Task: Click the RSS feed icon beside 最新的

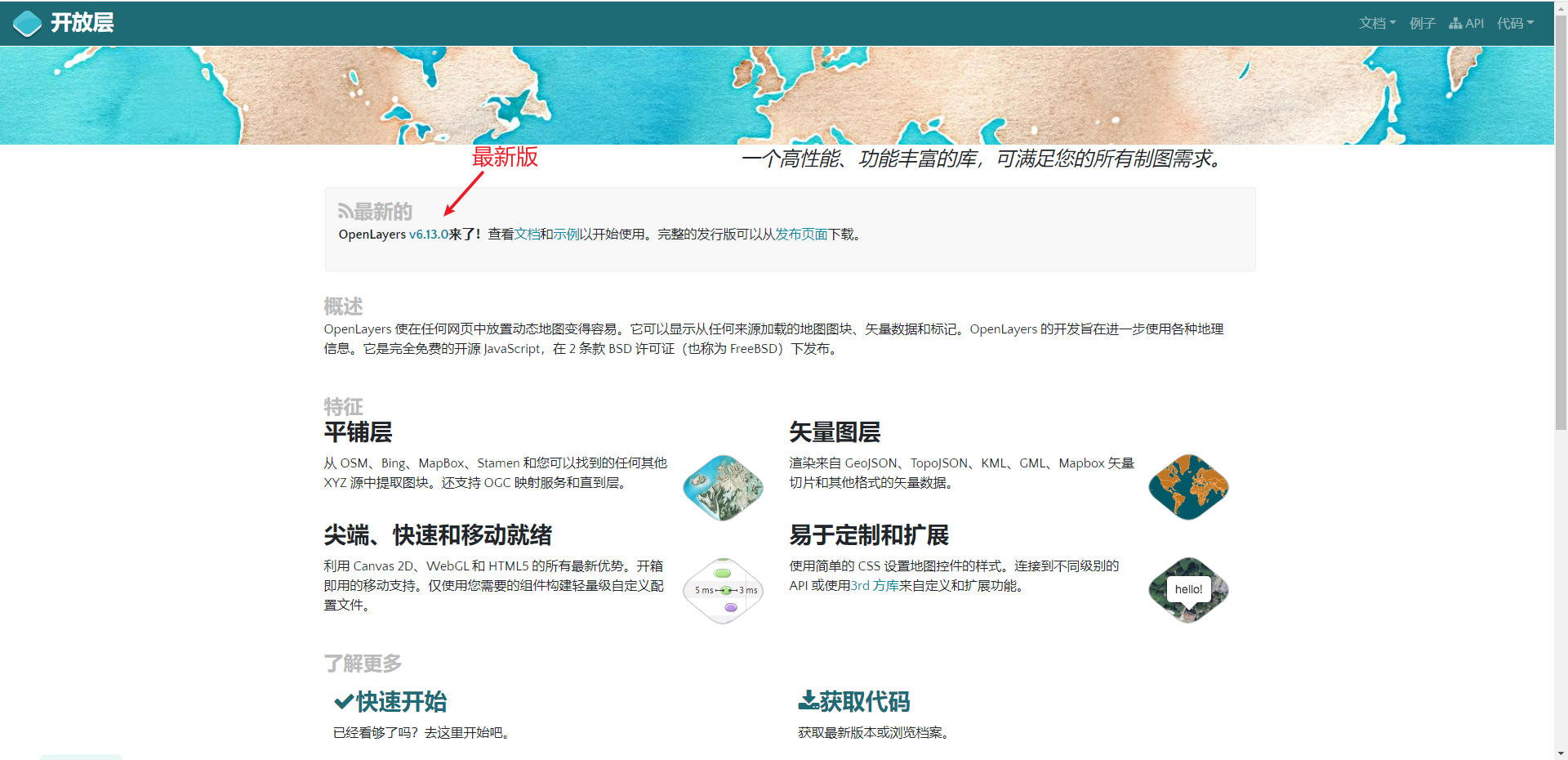Action: pos(345,212)
